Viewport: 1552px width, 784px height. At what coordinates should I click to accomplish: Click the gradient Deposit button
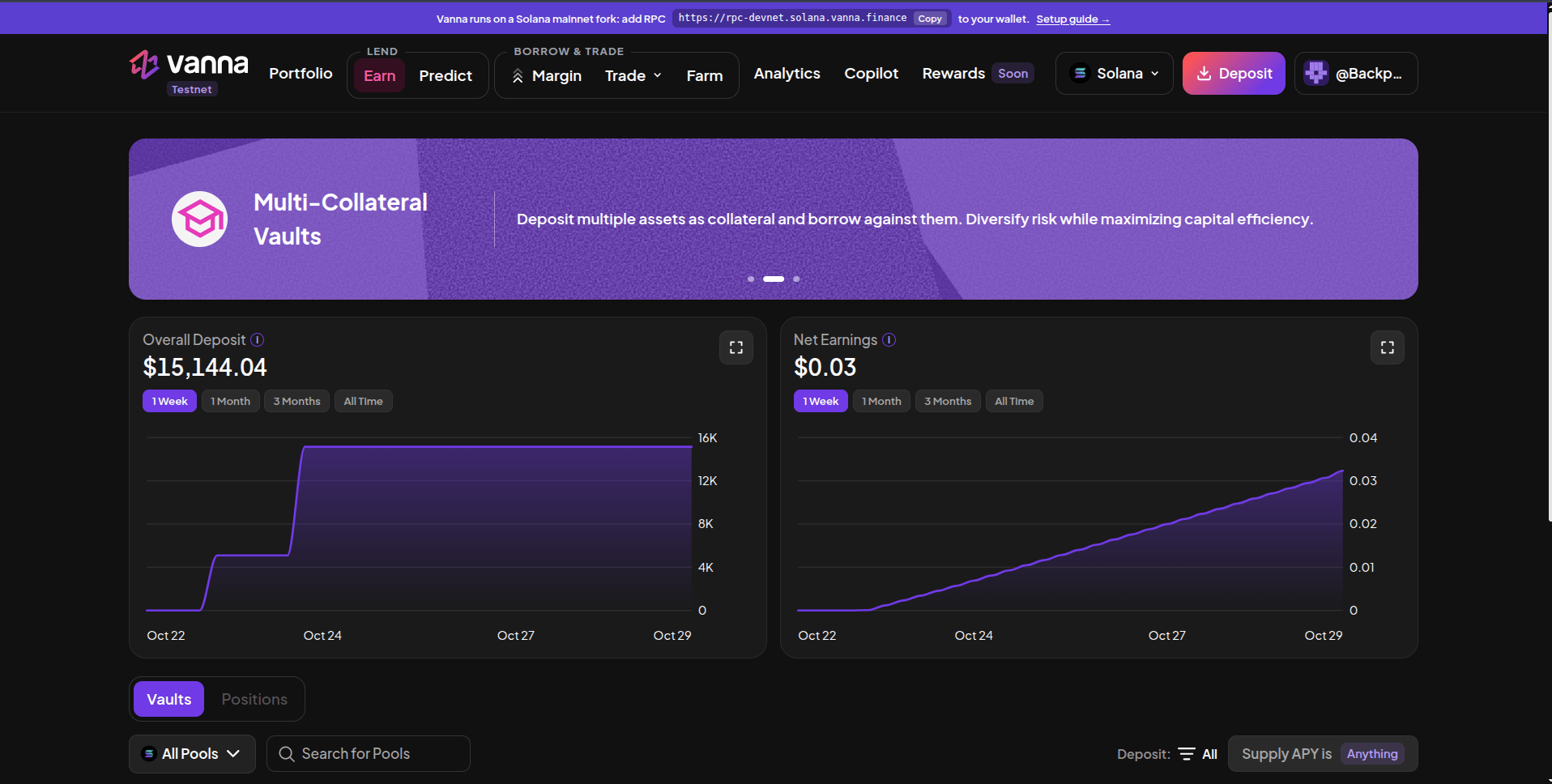click(x=1234, y=74)
